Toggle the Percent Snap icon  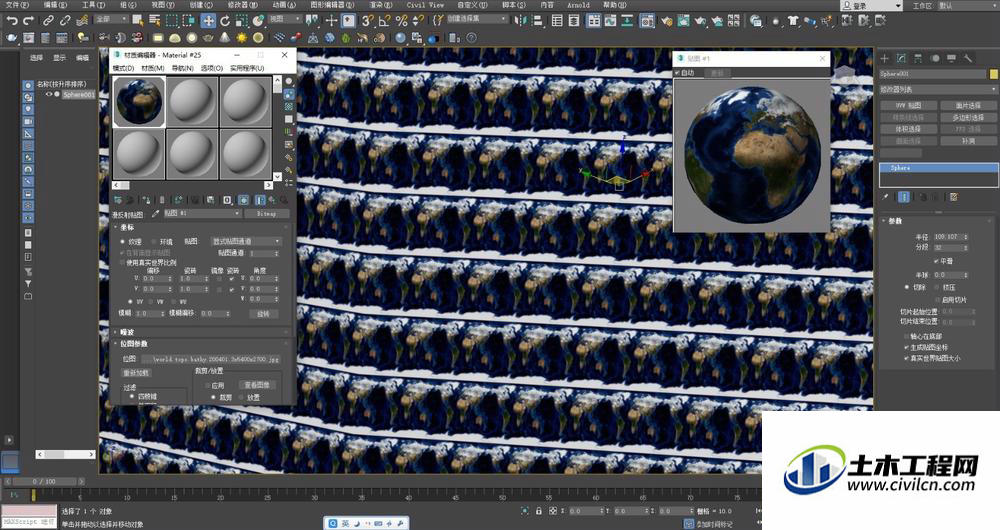(x=401, y=20)
